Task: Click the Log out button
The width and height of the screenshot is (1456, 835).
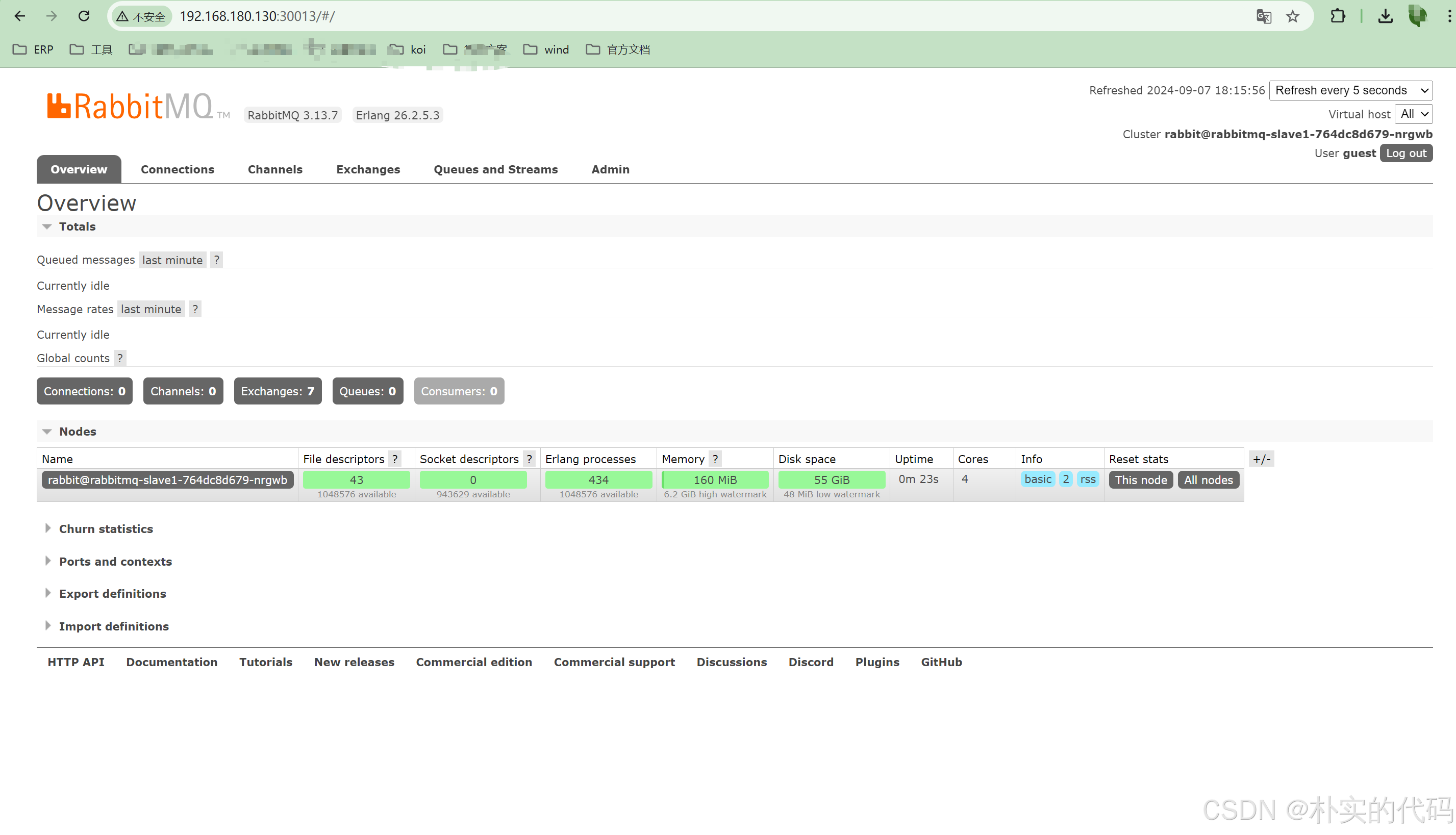Action: [x=1405, y=153]
